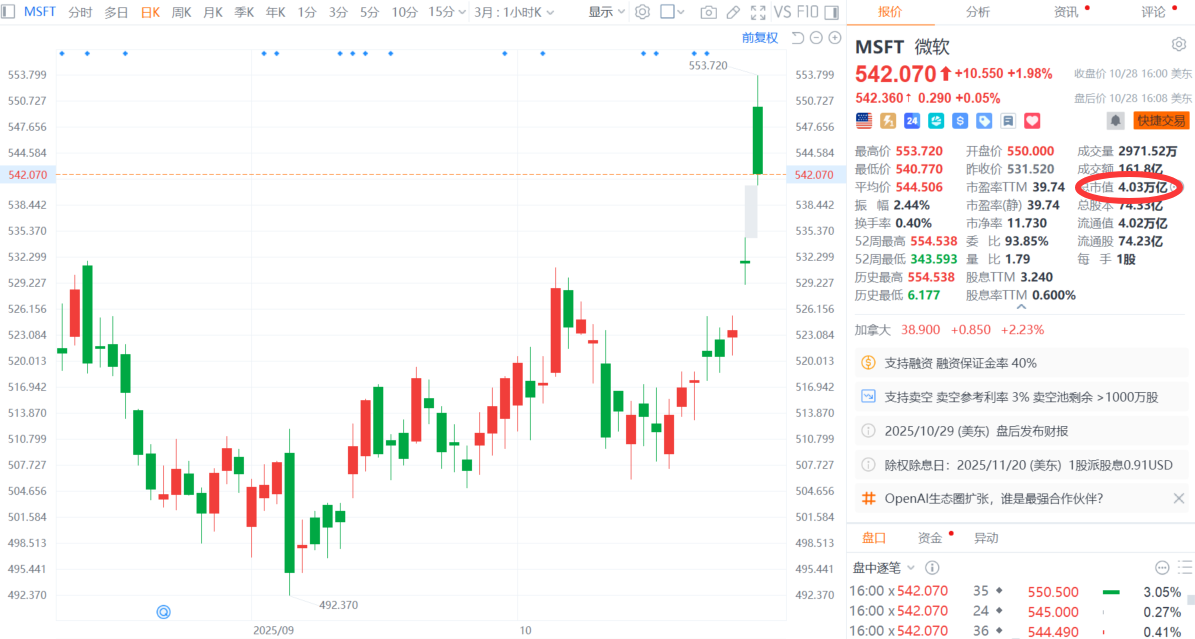
Task: Open the 异动 unusual activity tab
Action: [x=986, y=538]
